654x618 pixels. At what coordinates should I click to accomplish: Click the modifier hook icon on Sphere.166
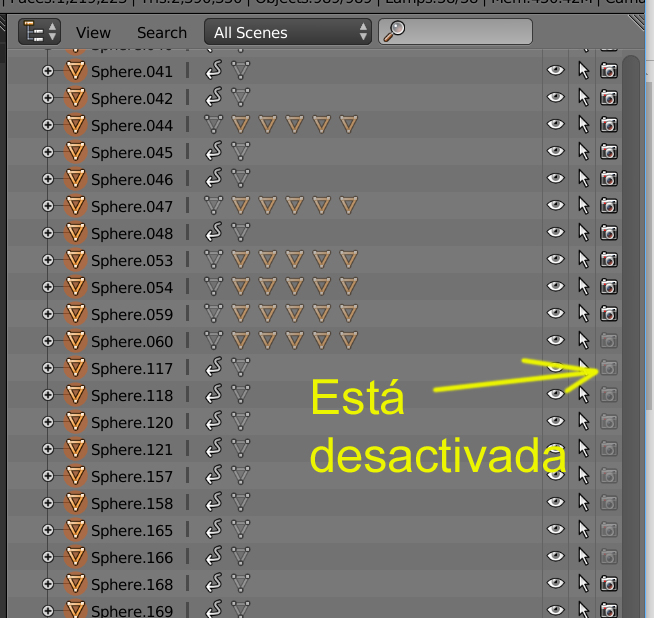(x=214, y=556)
